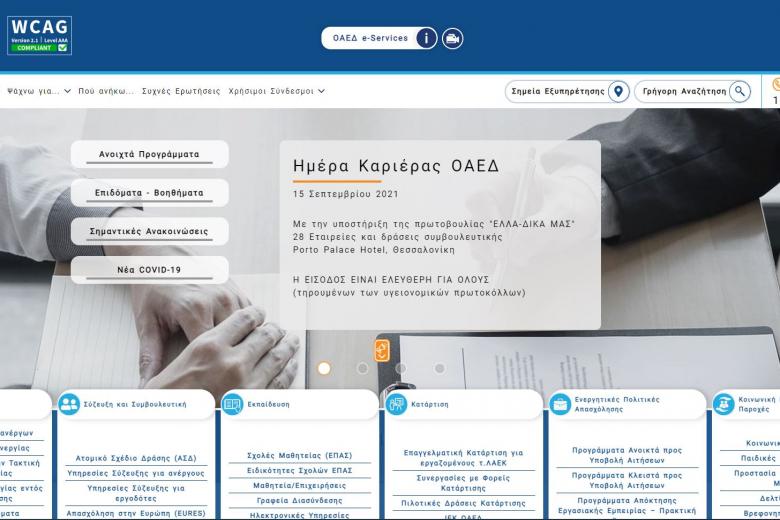
Task: Open Μαθητεία/Επιχειρήσεις link
Action: tap(299, 485)
